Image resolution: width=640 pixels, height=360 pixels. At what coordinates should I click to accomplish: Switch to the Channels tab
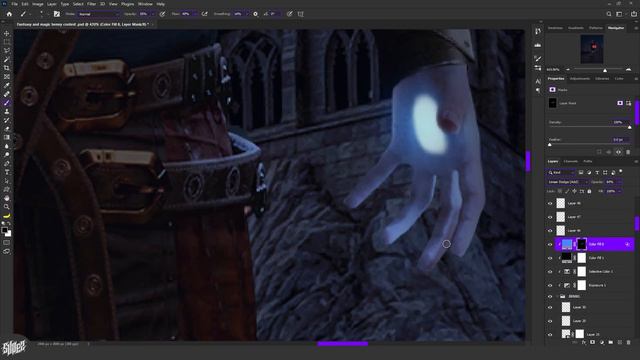pos(571,162)
